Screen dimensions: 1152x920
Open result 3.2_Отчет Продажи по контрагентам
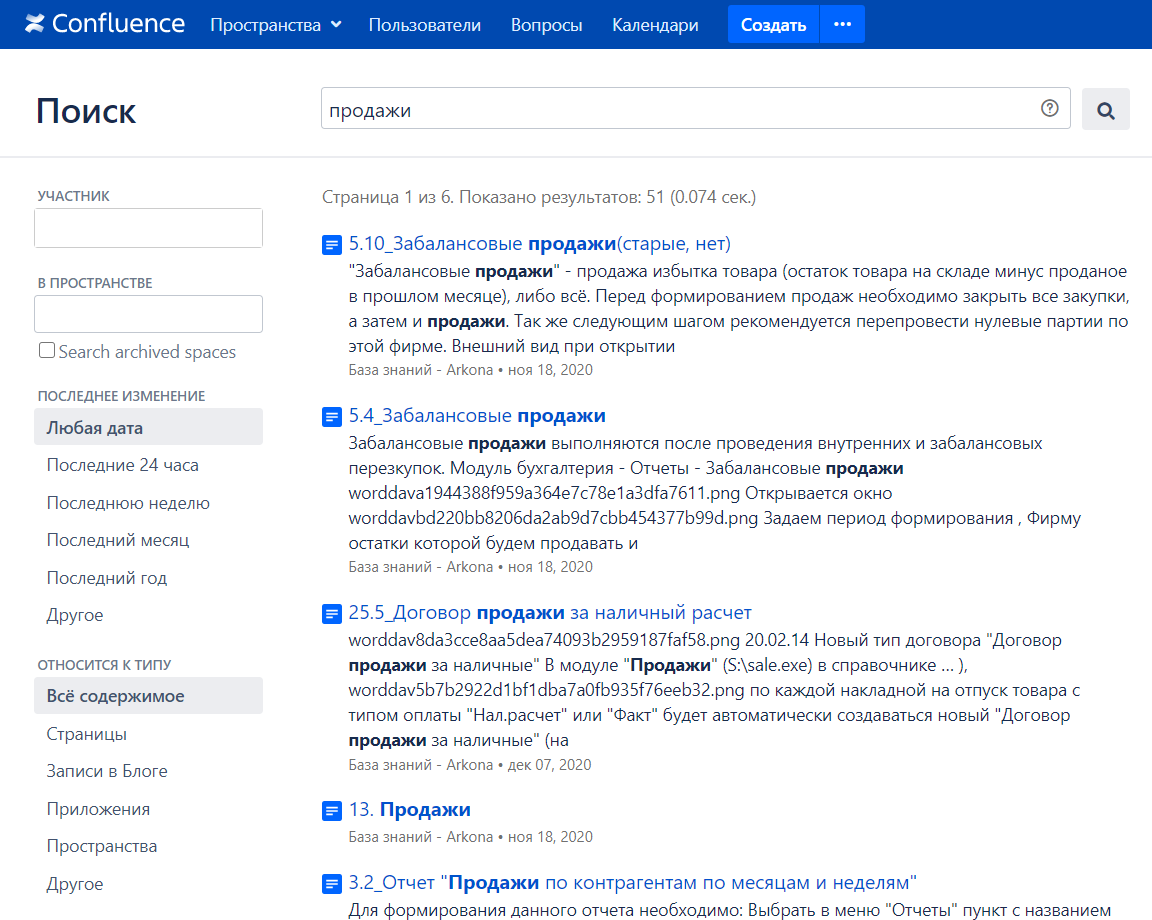(x=633, y=882)
